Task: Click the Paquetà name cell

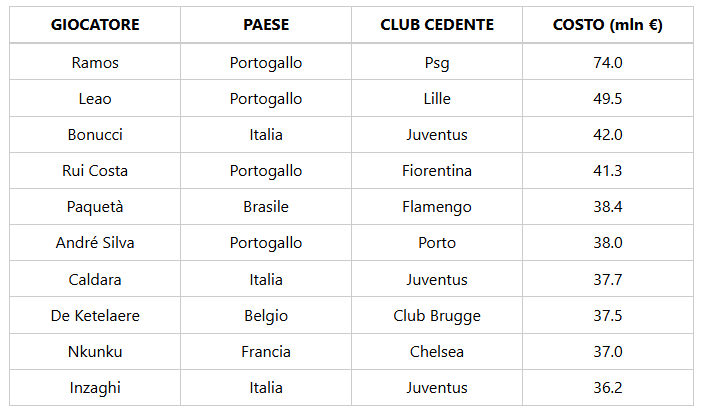Action: pyautogui.click(x=95, y=207)
